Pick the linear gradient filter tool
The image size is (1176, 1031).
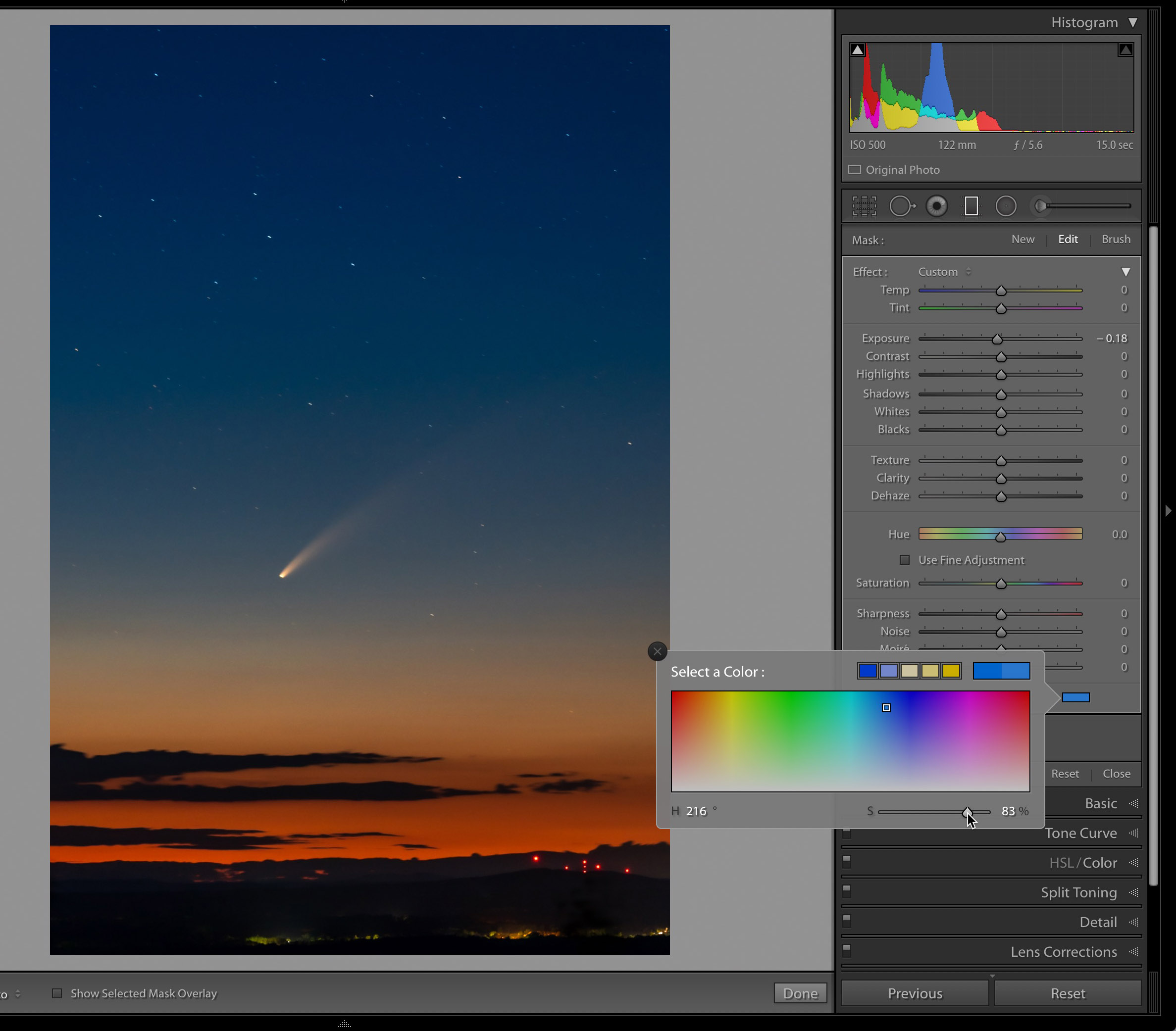point(971,206)
